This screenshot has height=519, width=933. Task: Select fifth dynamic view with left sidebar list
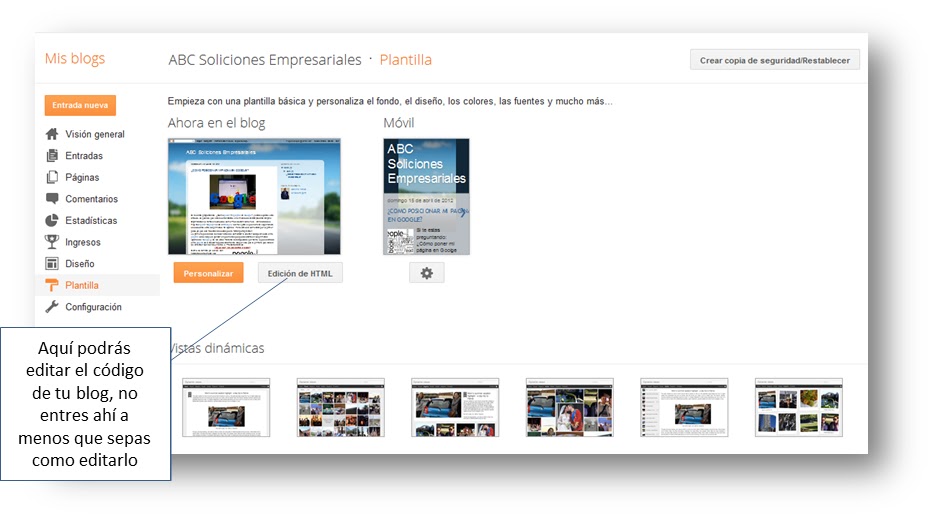684,408
